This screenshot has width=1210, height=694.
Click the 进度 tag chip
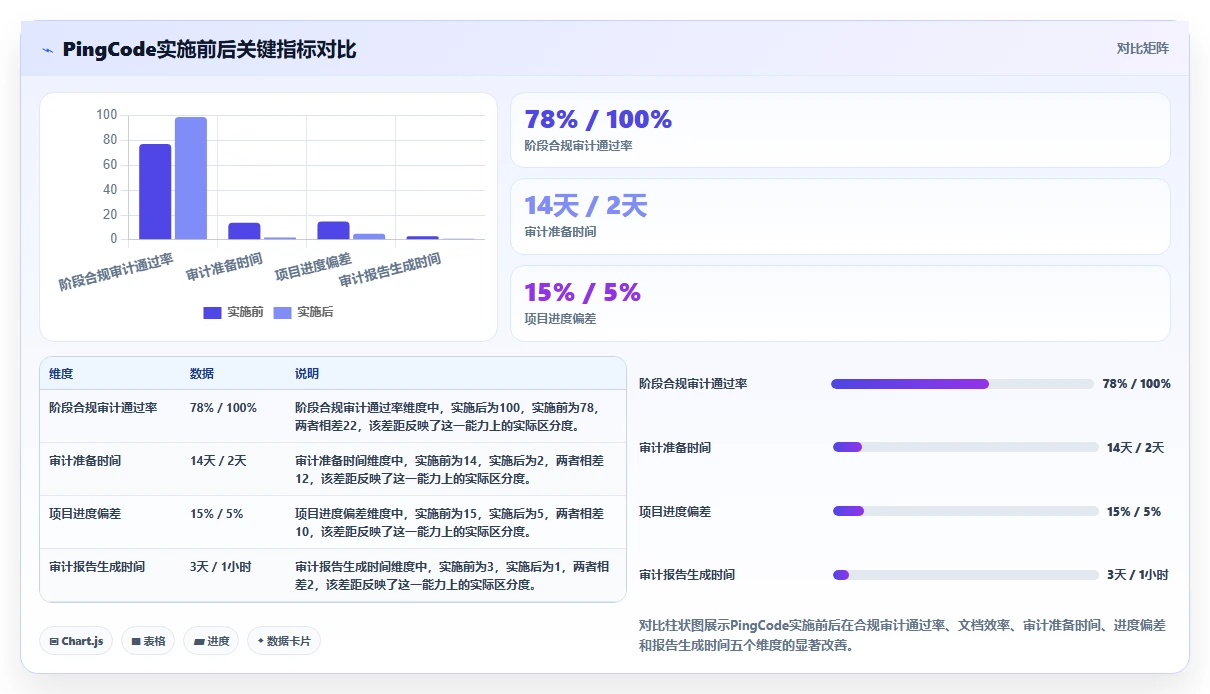coord(211,641)
